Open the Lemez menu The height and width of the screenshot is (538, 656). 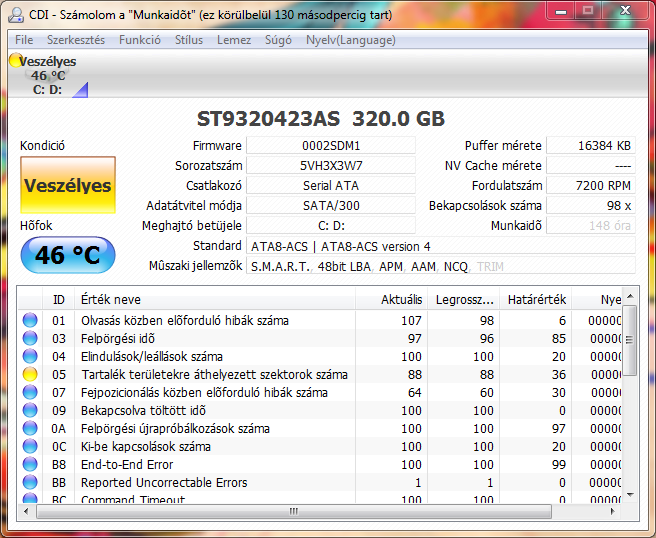pyautogui.click(x=233, y=40)
